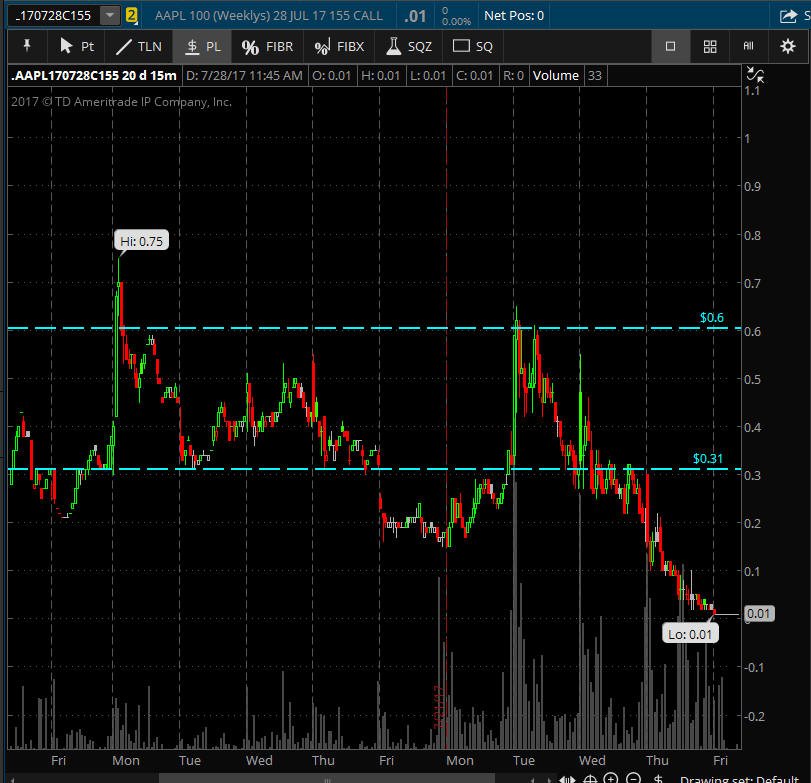Screen dimensions: 811x783
Task: Select the SQ rectangle tool
Action: 473,47
